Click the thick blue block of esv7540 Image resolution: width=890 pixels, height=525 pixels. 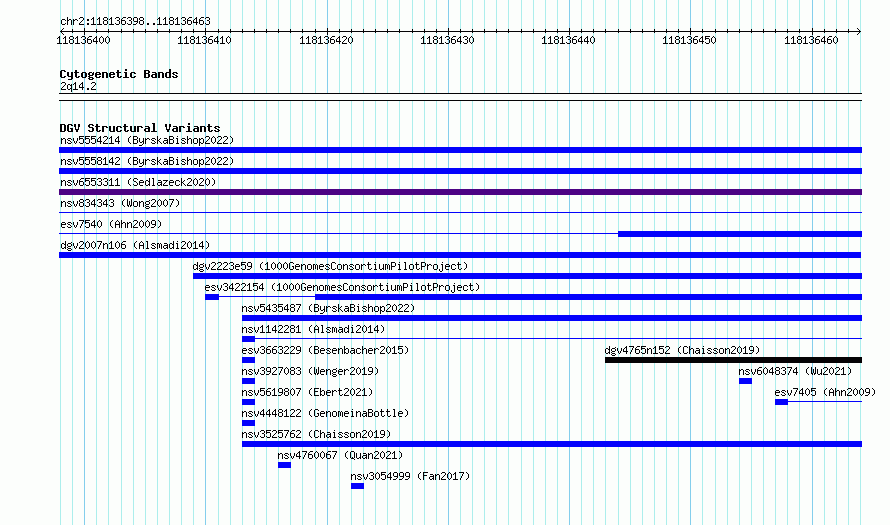point(740,234)
